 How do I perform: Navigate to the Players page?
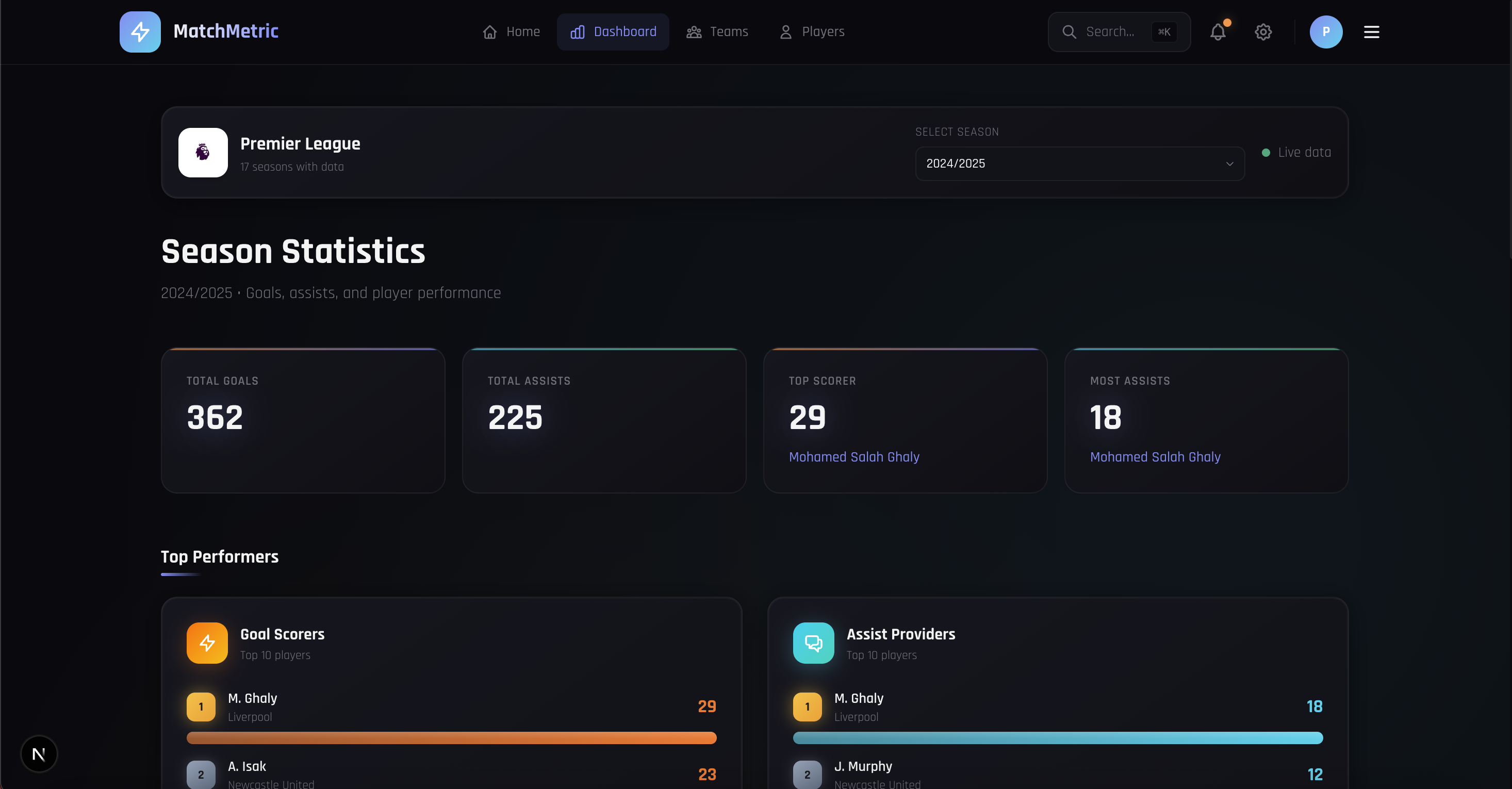click(x=812, y=31)
